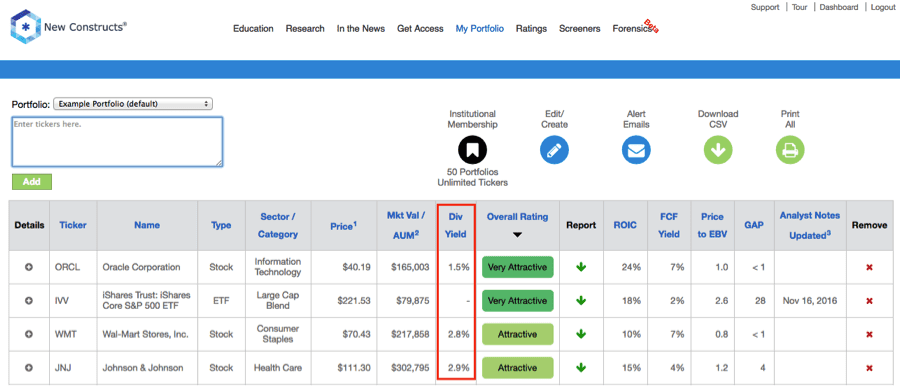Viewport: 900px width, 386px height.
Task: Go to My Portfolio tab
Action: pyautogui.click(x=479, y=29)
